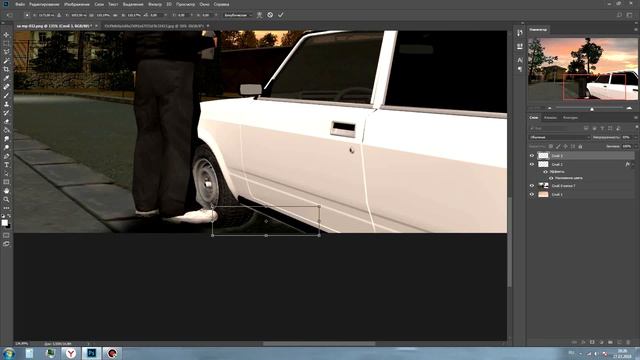
Task: Select the Move tool
Action: point(6,35)
